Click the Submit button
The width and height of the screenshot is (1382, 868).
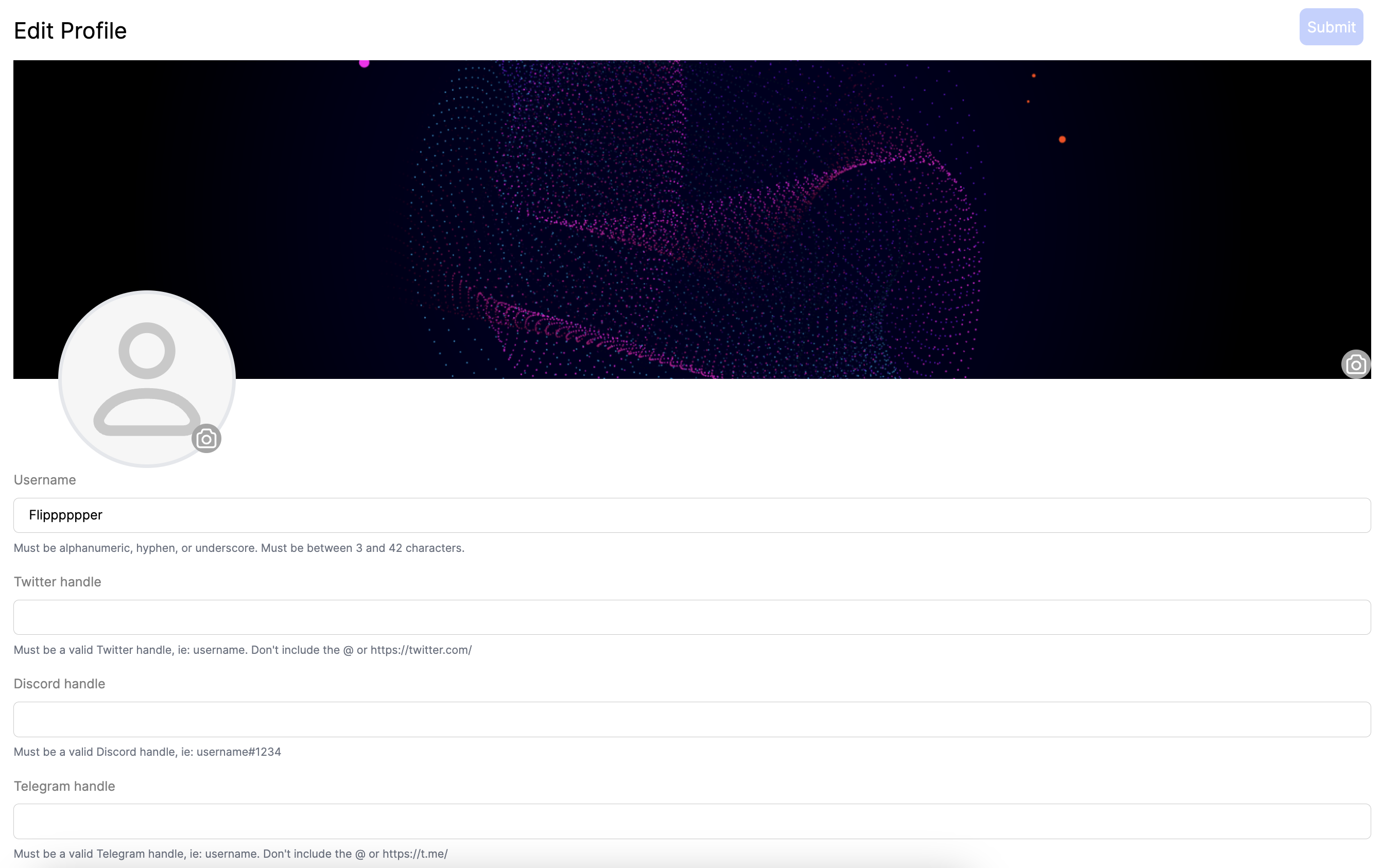point(1331,27)
